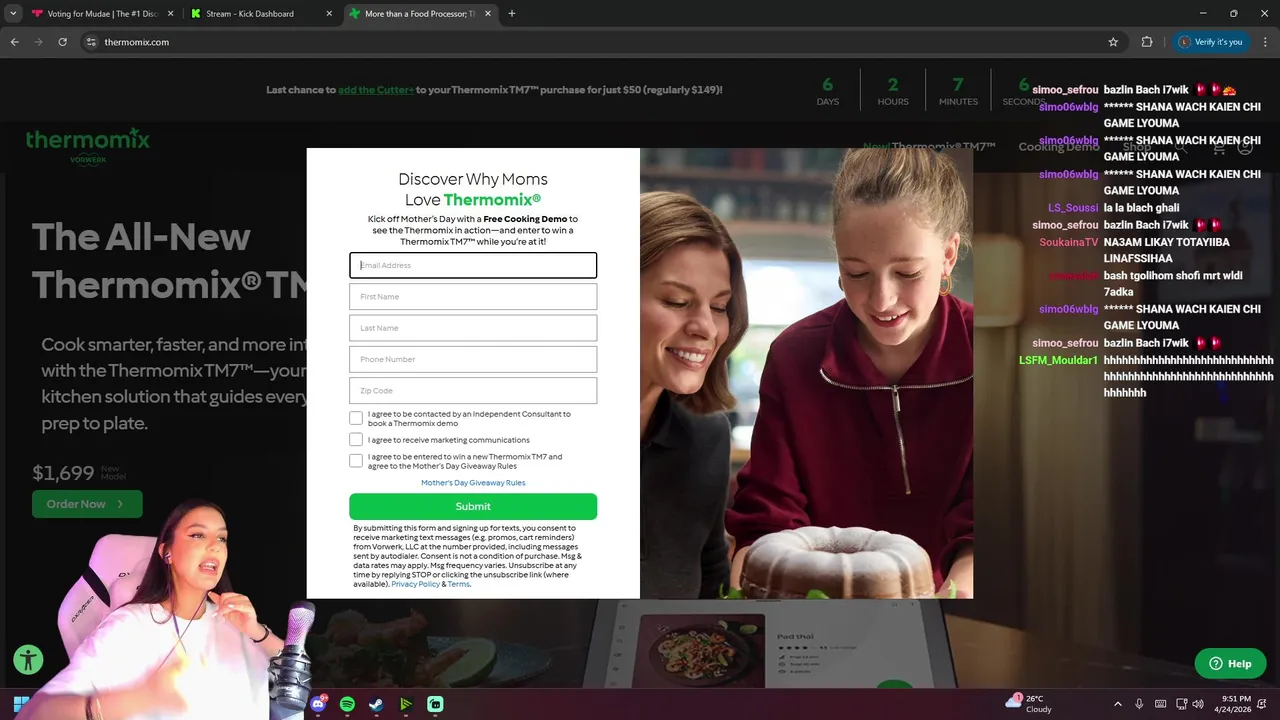Close the Kick Dashboard tab
This screenshot has width=1280, height=720.
(329, 14)
